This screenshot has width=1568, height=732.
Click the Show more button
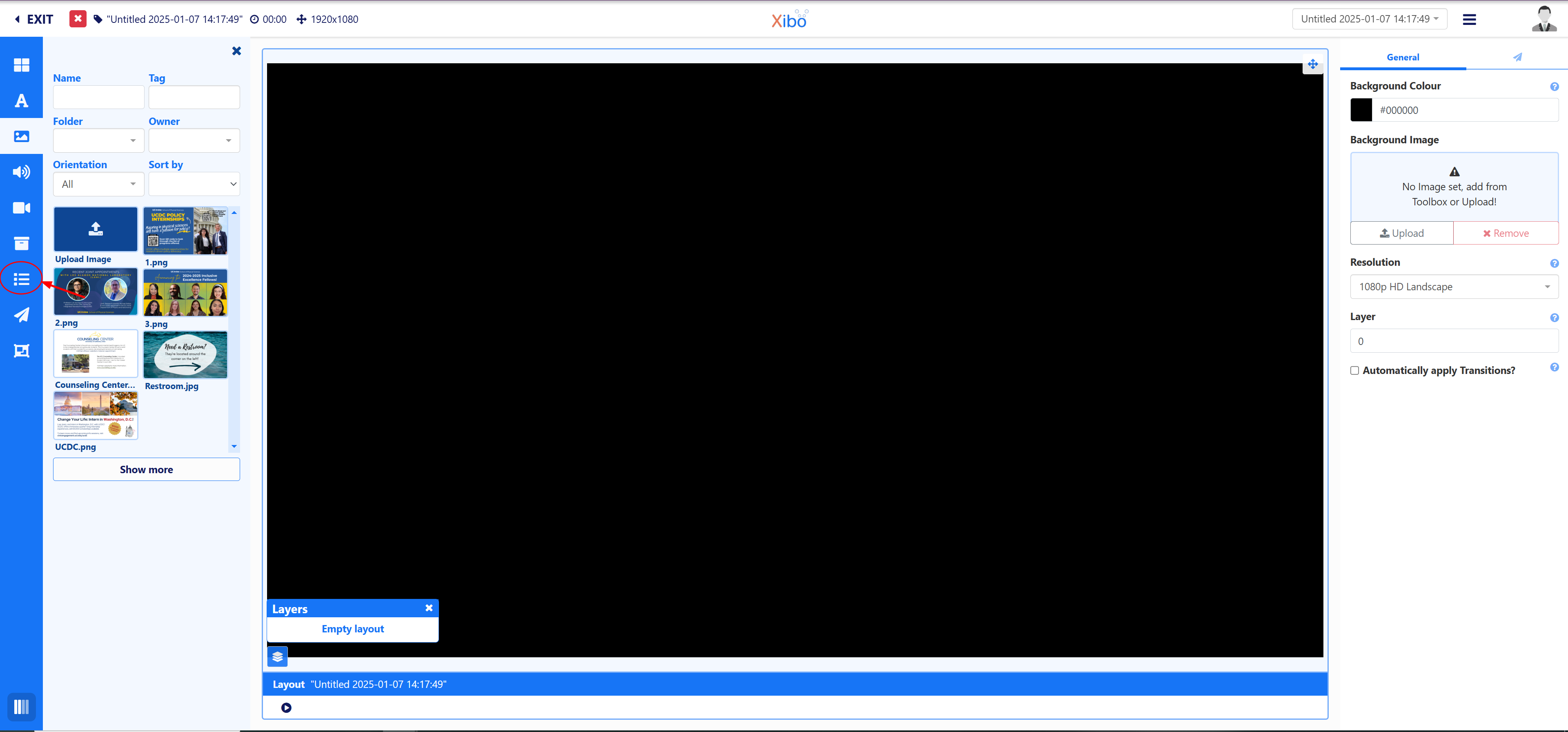pos(146,469)
